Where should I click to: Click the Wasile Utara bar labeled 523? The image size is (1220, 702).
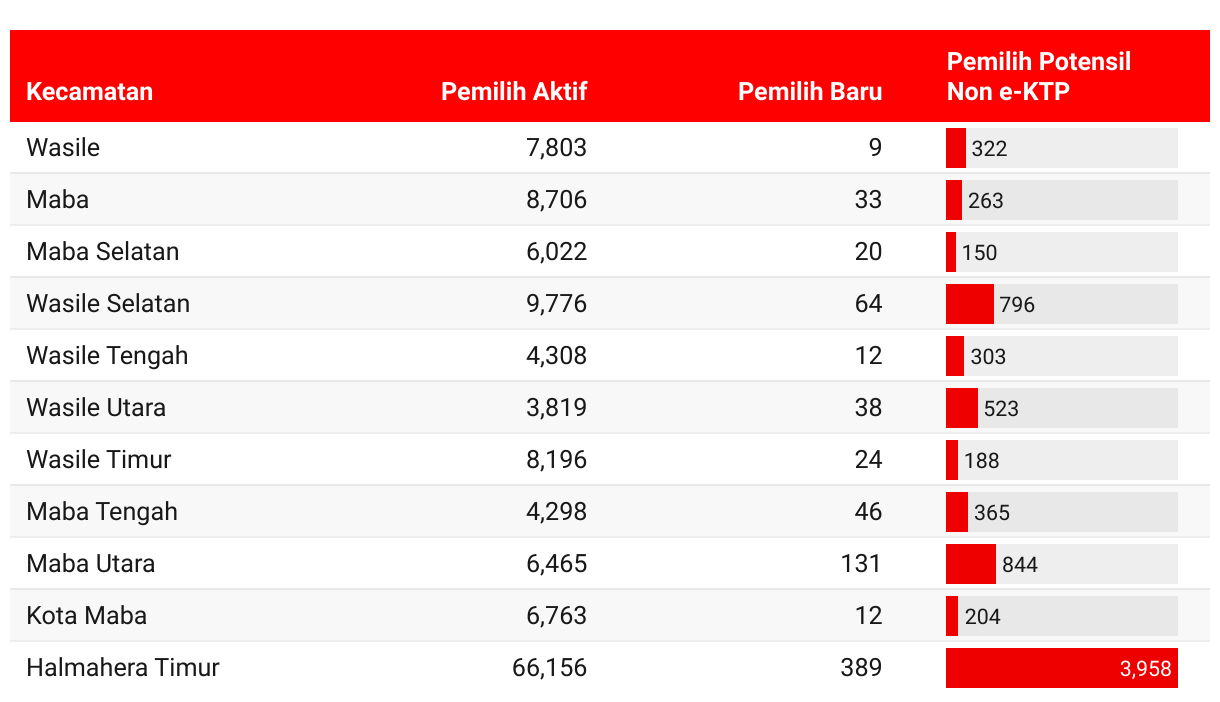click(962, 408)
